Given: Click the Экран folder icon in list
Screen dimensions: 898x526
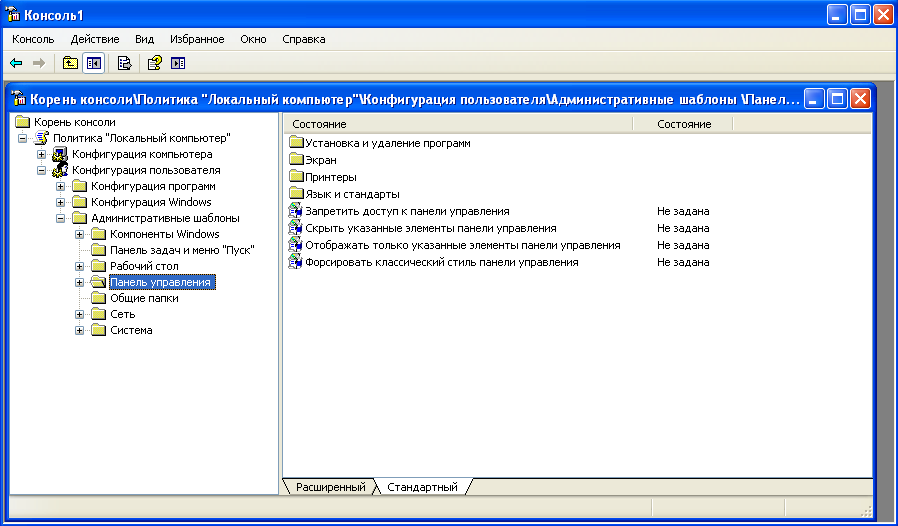Looking at the screenshot, I should (296, 160).
